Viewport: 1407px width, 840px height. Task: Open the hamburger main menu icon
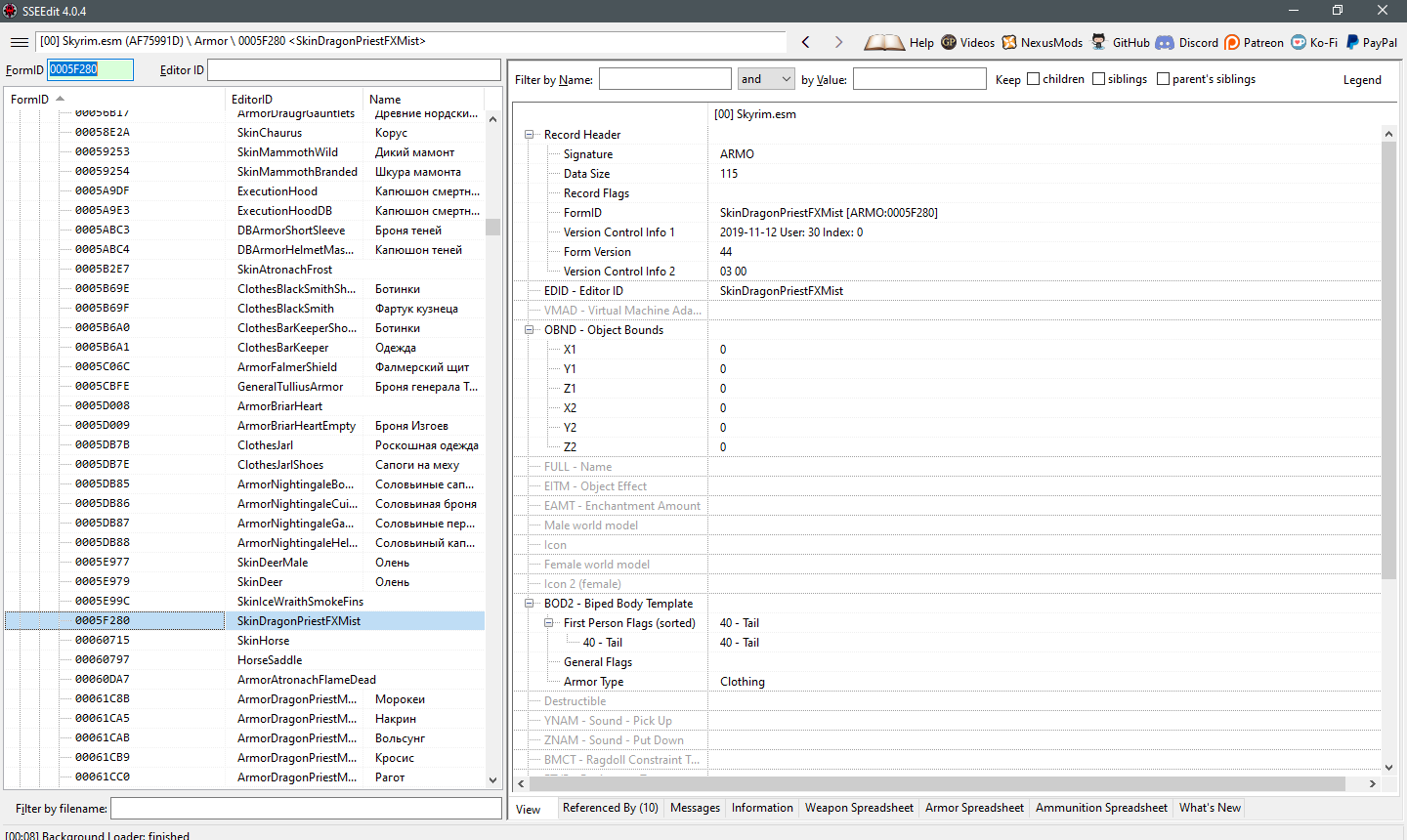[x=19, y=42]
